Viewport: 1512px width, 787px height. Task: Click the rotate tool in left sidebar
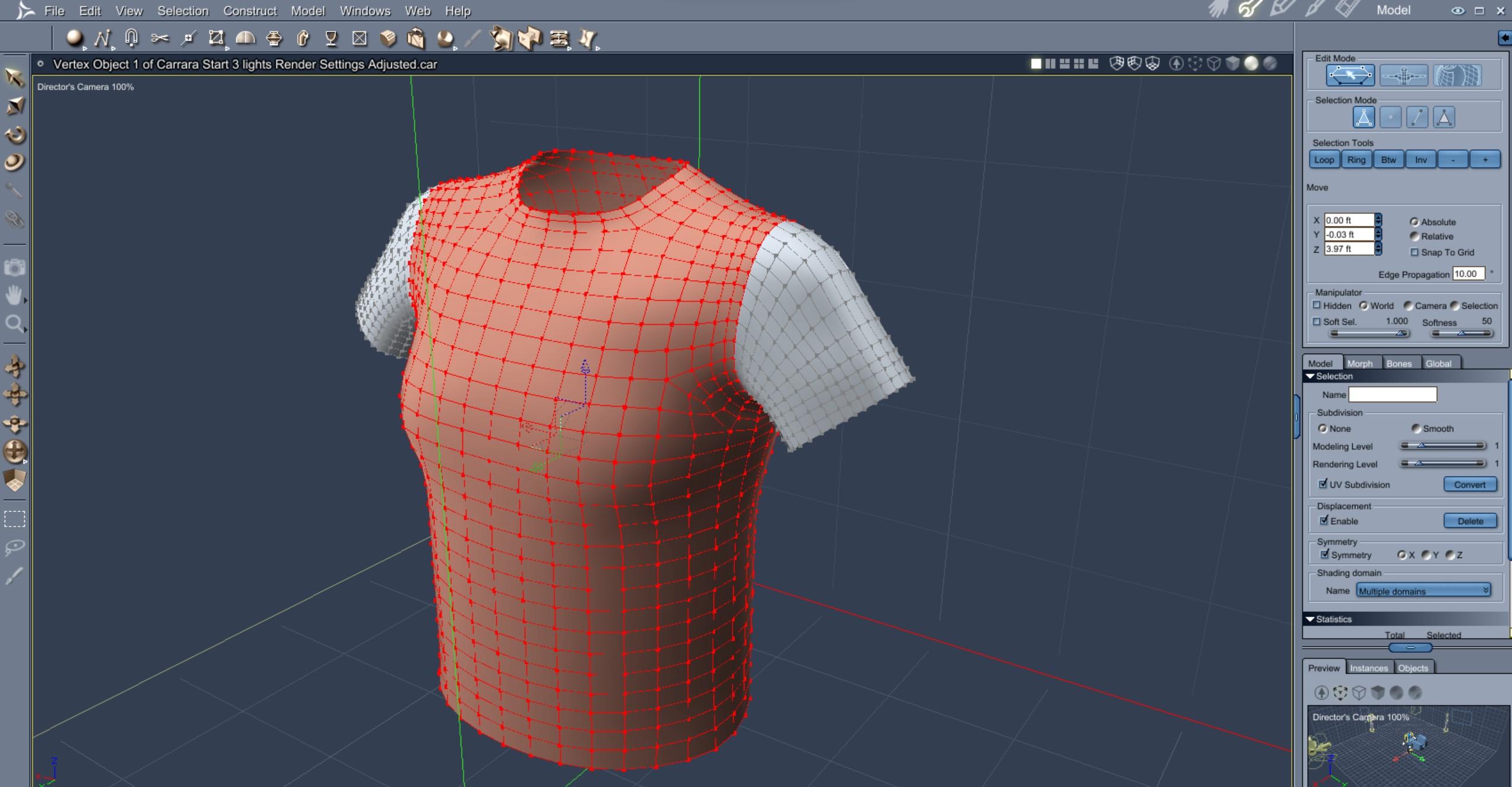[14, 135]
